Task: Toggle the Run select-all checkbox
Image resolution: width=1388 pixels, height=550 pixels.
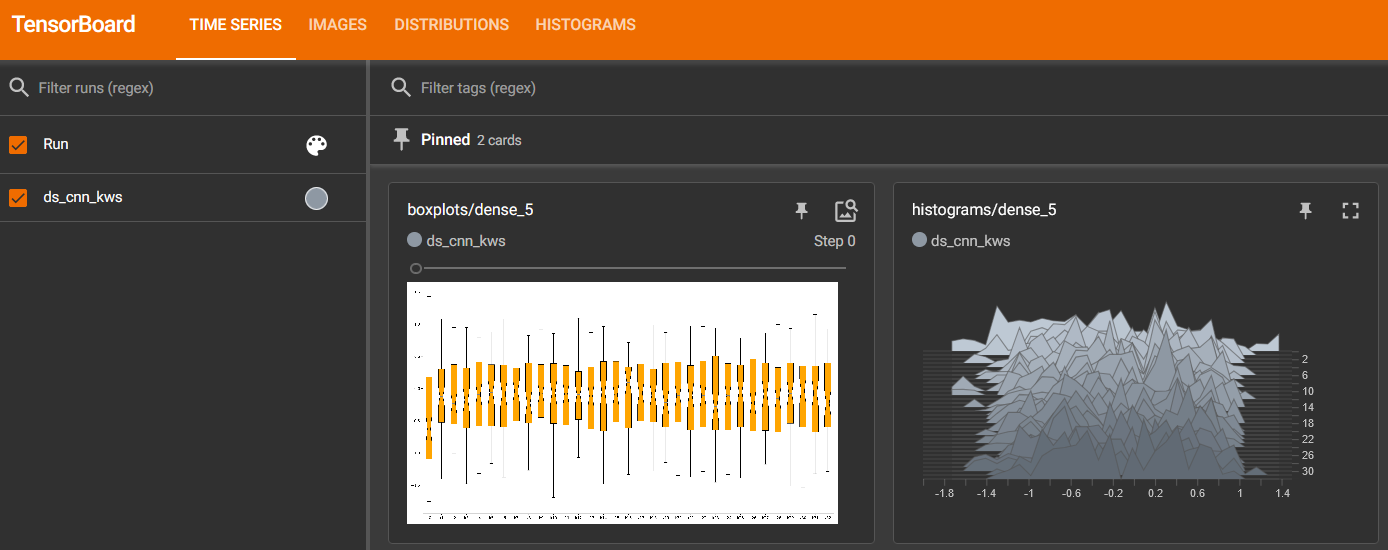Action: 18,145
